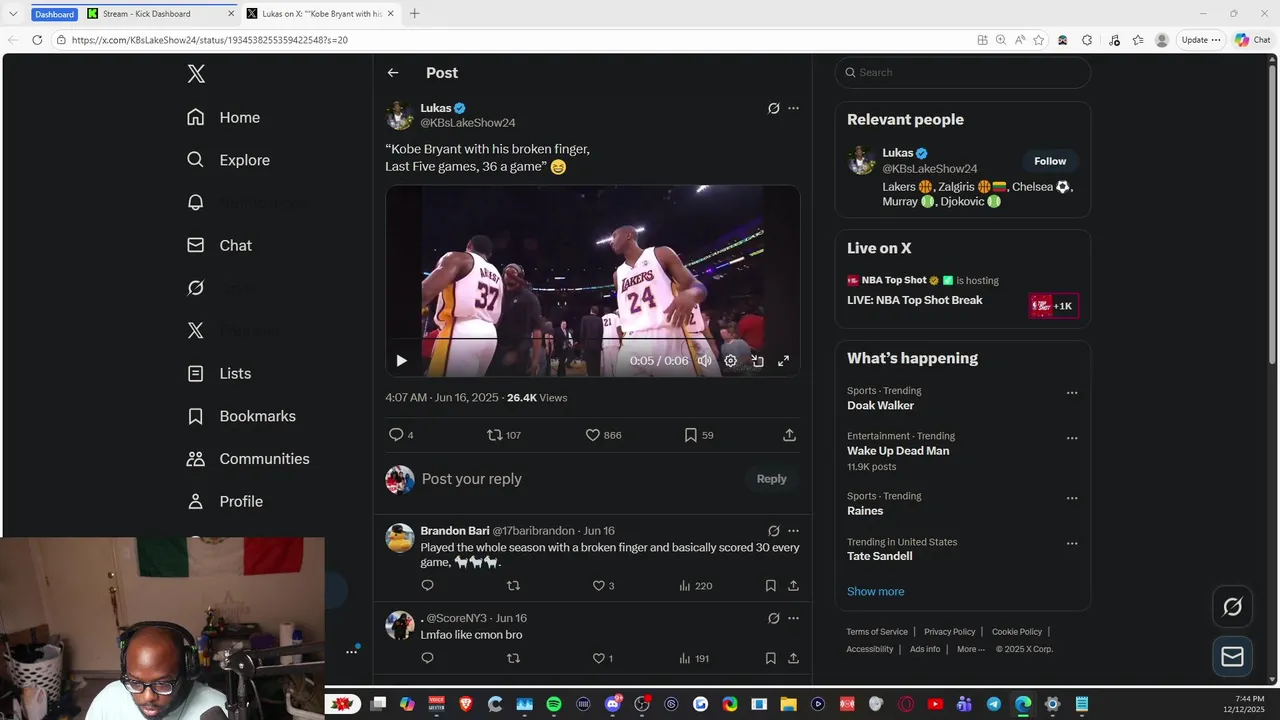Viewport: 1280px width, 720px height.
Task: Click Show more under What's happening
Action: [875, 591]
